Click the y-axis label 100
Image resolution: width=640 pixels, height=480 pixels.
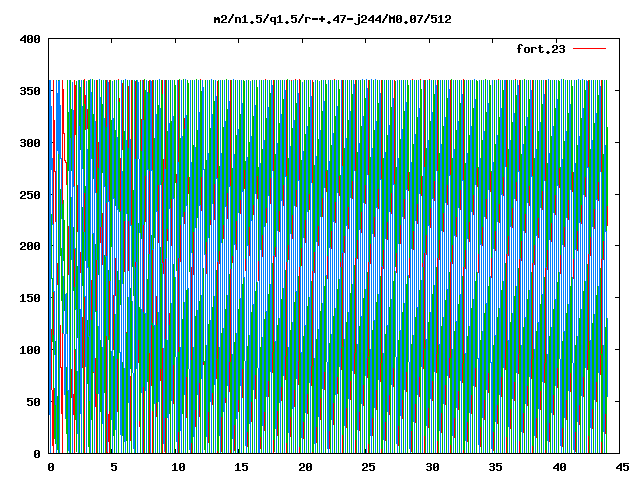coord(30,350)
